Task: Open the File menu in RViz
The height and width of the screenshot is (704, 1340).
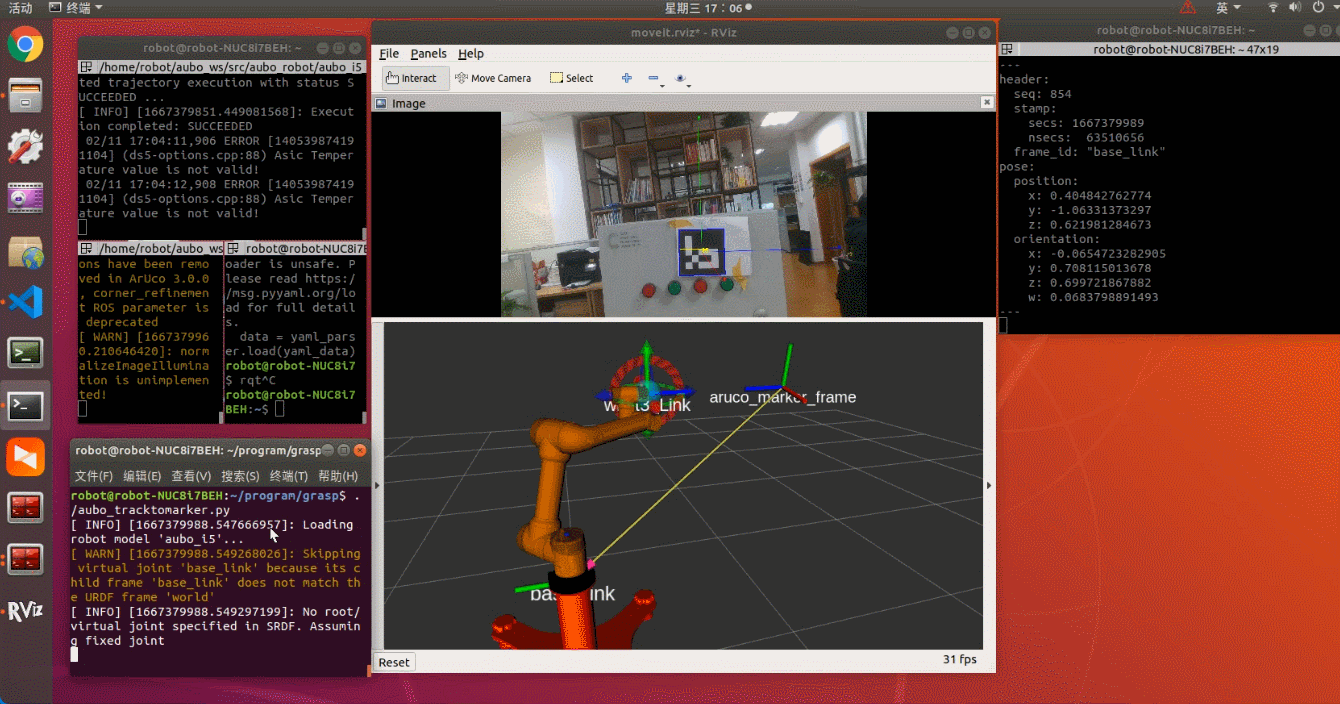Action: [389, 54]
